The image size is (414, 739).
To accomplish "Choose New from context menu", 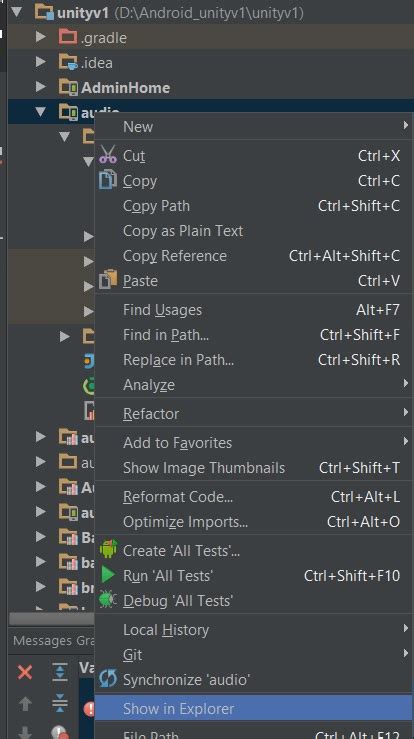I will coord(254,126).
